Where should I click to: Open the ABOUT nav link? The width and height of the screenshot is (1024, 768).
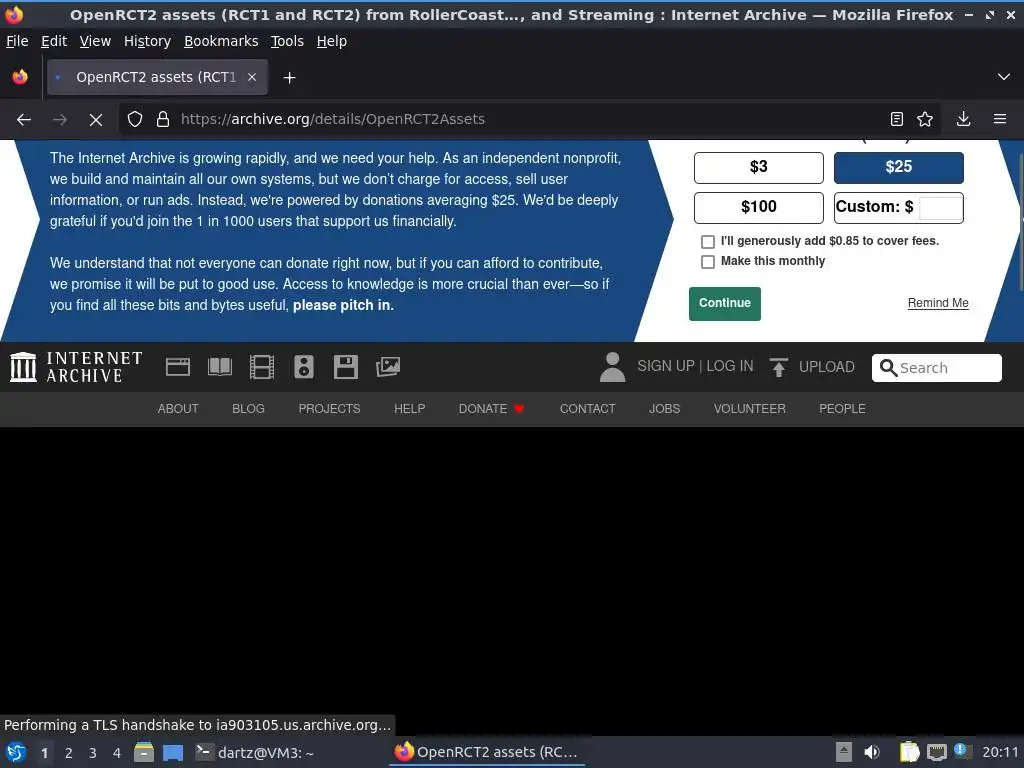click(178, 409)
